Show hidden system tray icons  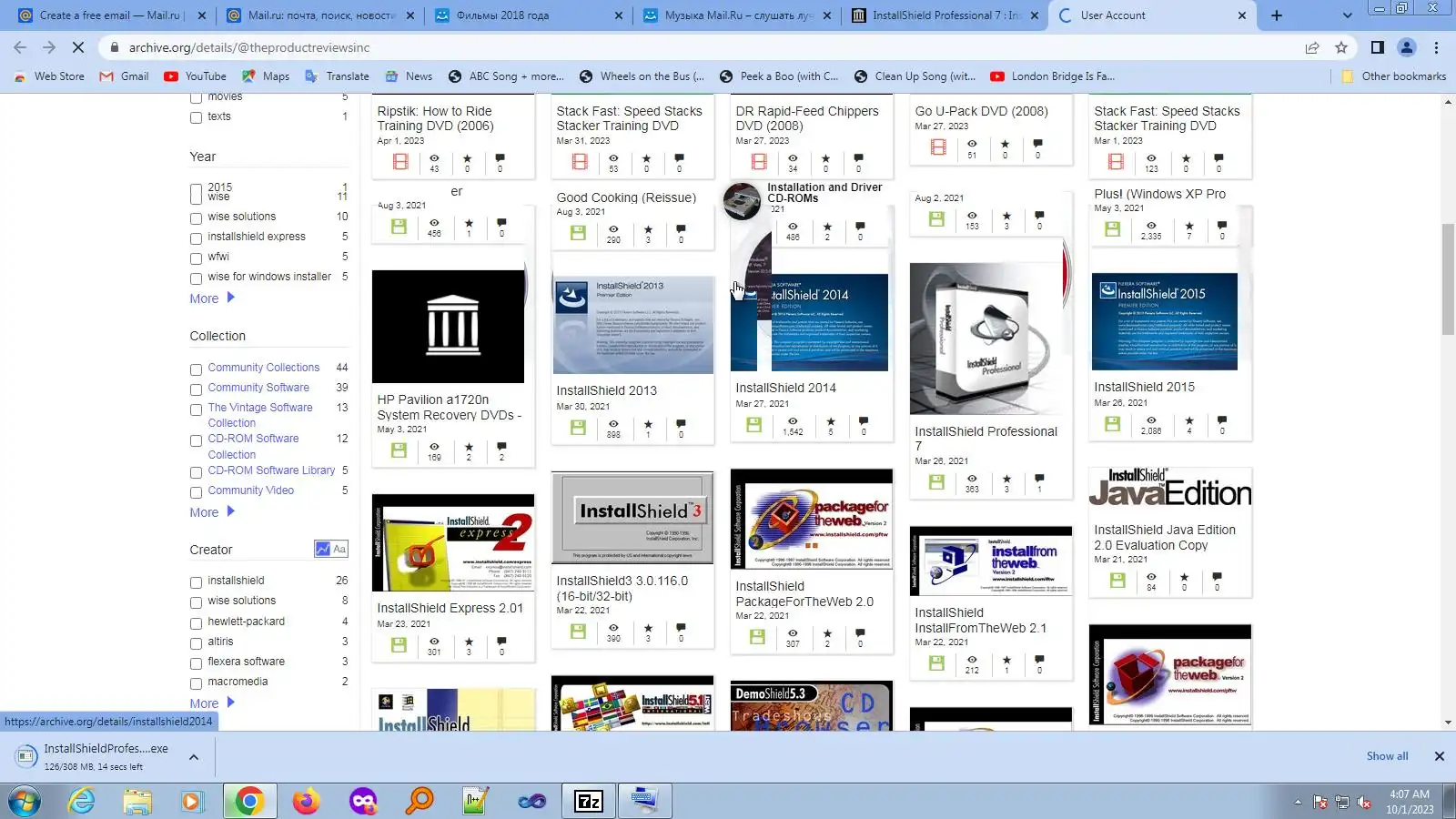pyautogui.click(x=1298, y=802)
